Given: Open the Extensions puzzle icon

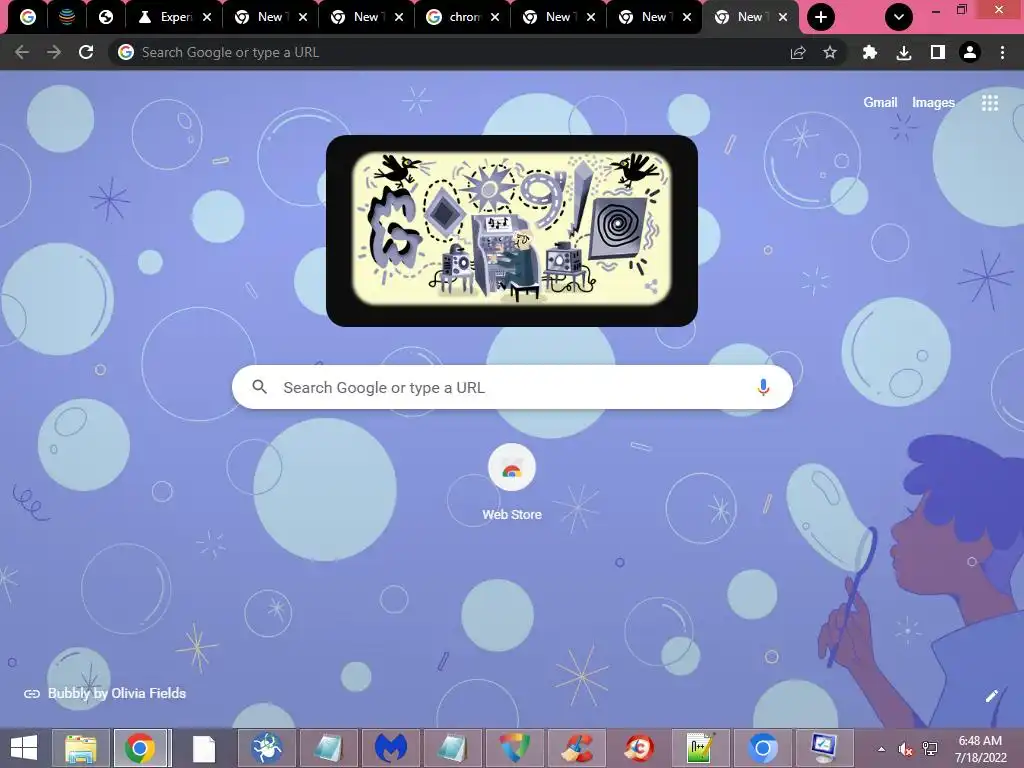Looking at the screenshot, I should pos(870,52).
